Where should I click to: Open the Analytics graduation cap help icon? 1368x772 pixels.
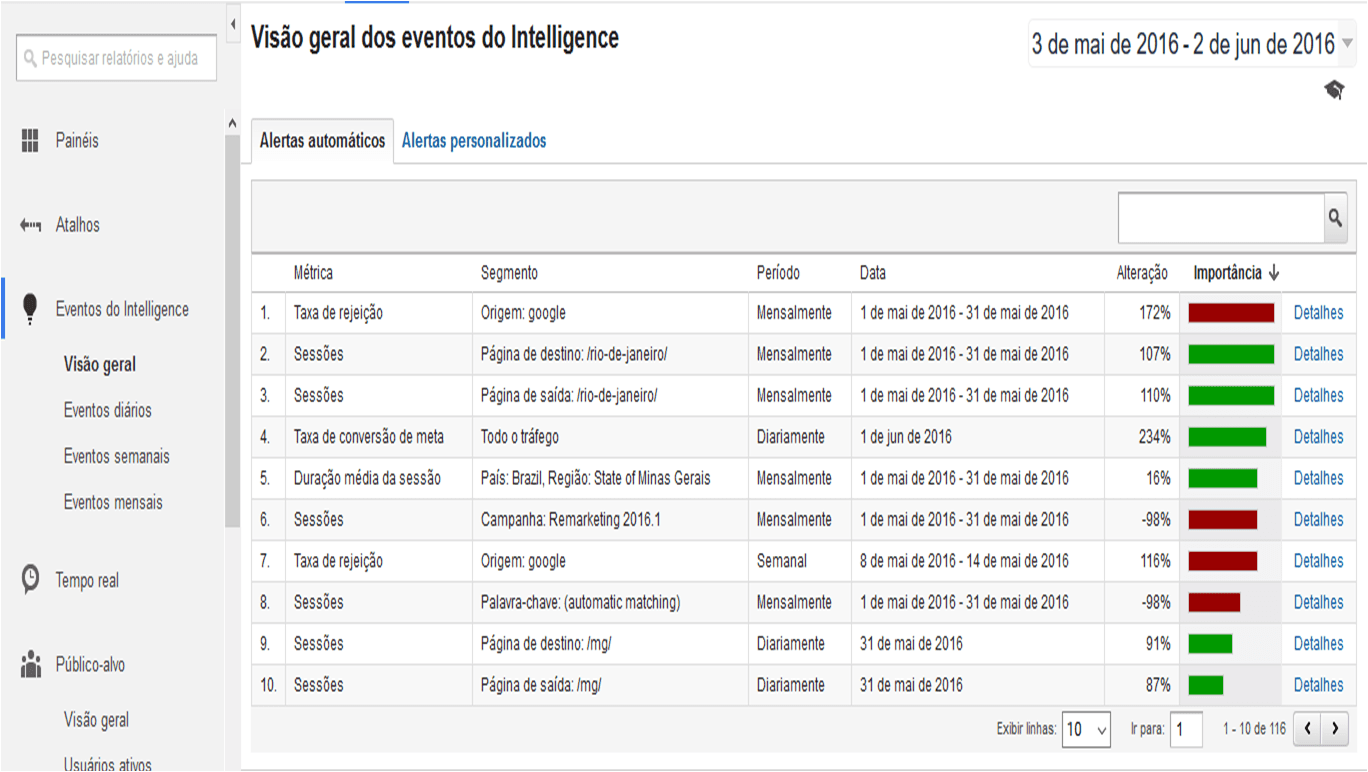(1334, 90)
